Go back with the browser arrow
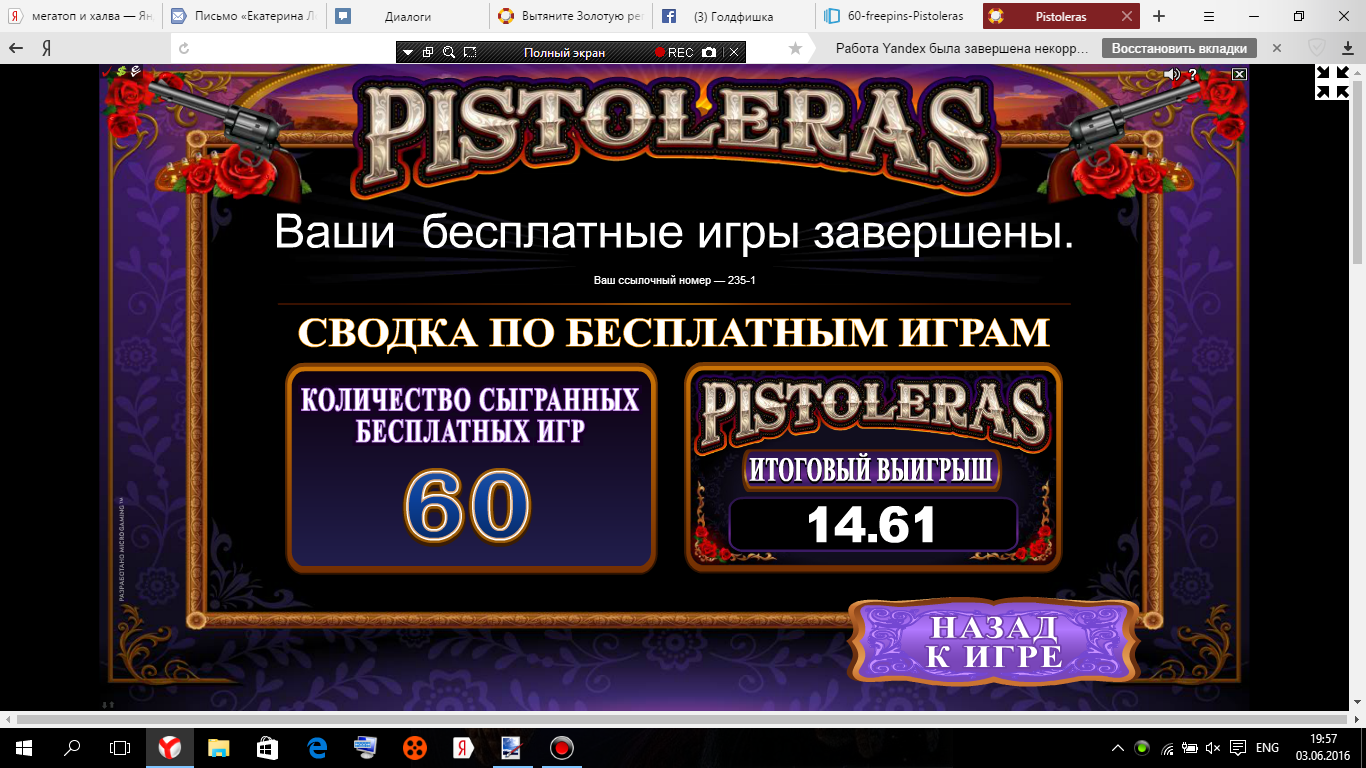1366x768 pixels. [x=16, y=48]
